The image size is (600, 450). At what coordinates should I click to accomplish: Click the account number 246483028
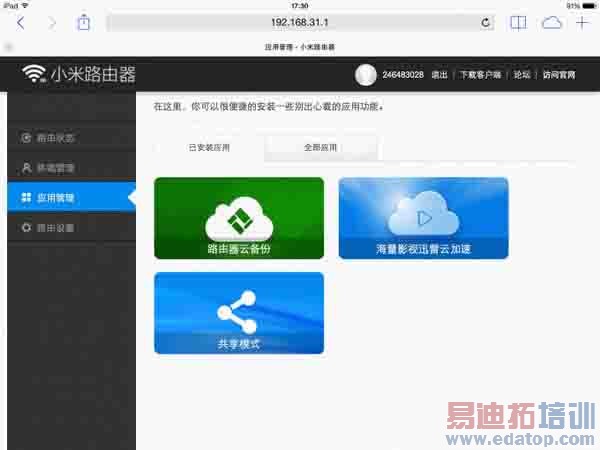[403, 75]
